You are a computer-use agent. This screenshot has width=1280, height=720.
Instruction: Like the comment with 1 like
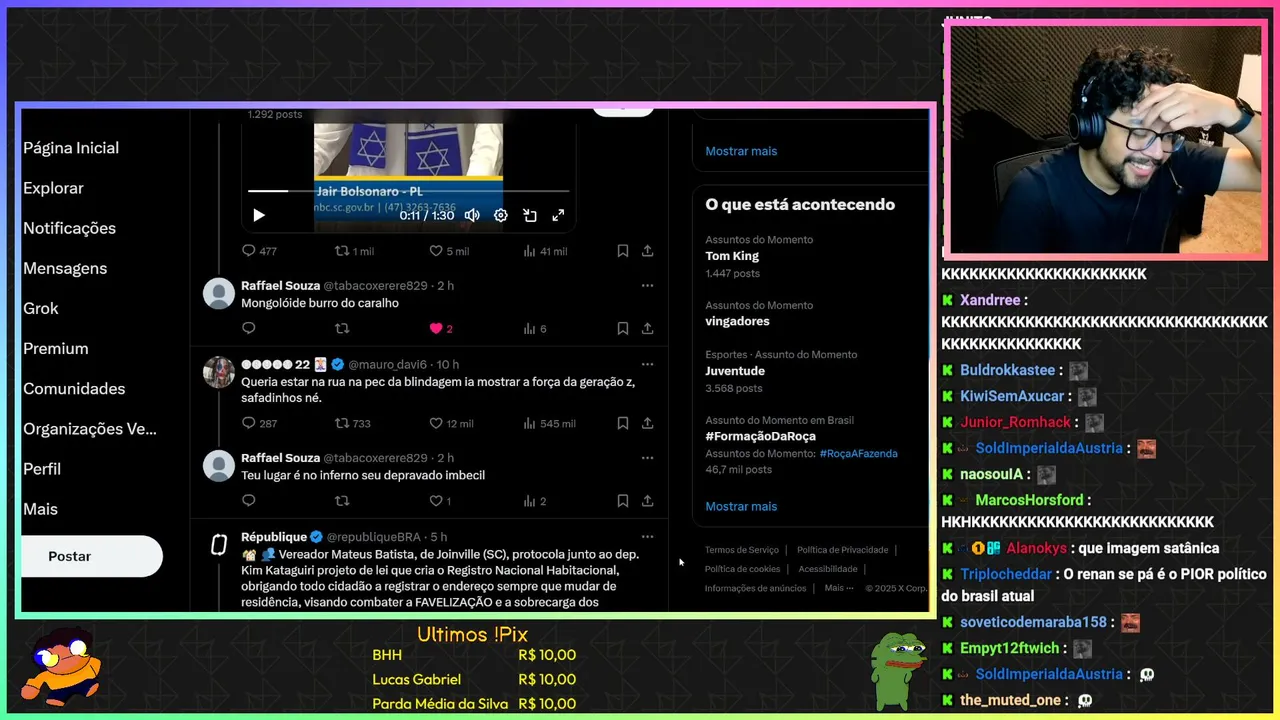[440, 501]
